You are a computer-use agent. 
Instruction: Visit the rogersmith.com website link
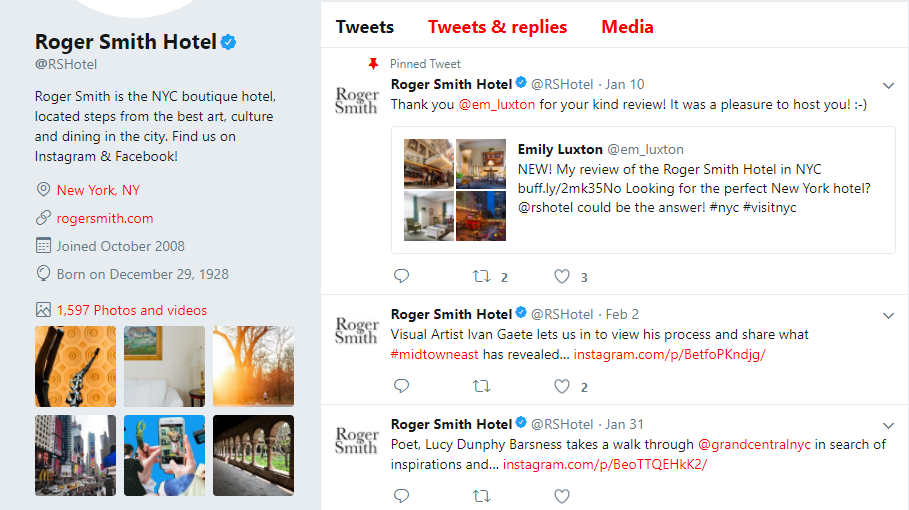pyautogui.click(x=105, y=218)
